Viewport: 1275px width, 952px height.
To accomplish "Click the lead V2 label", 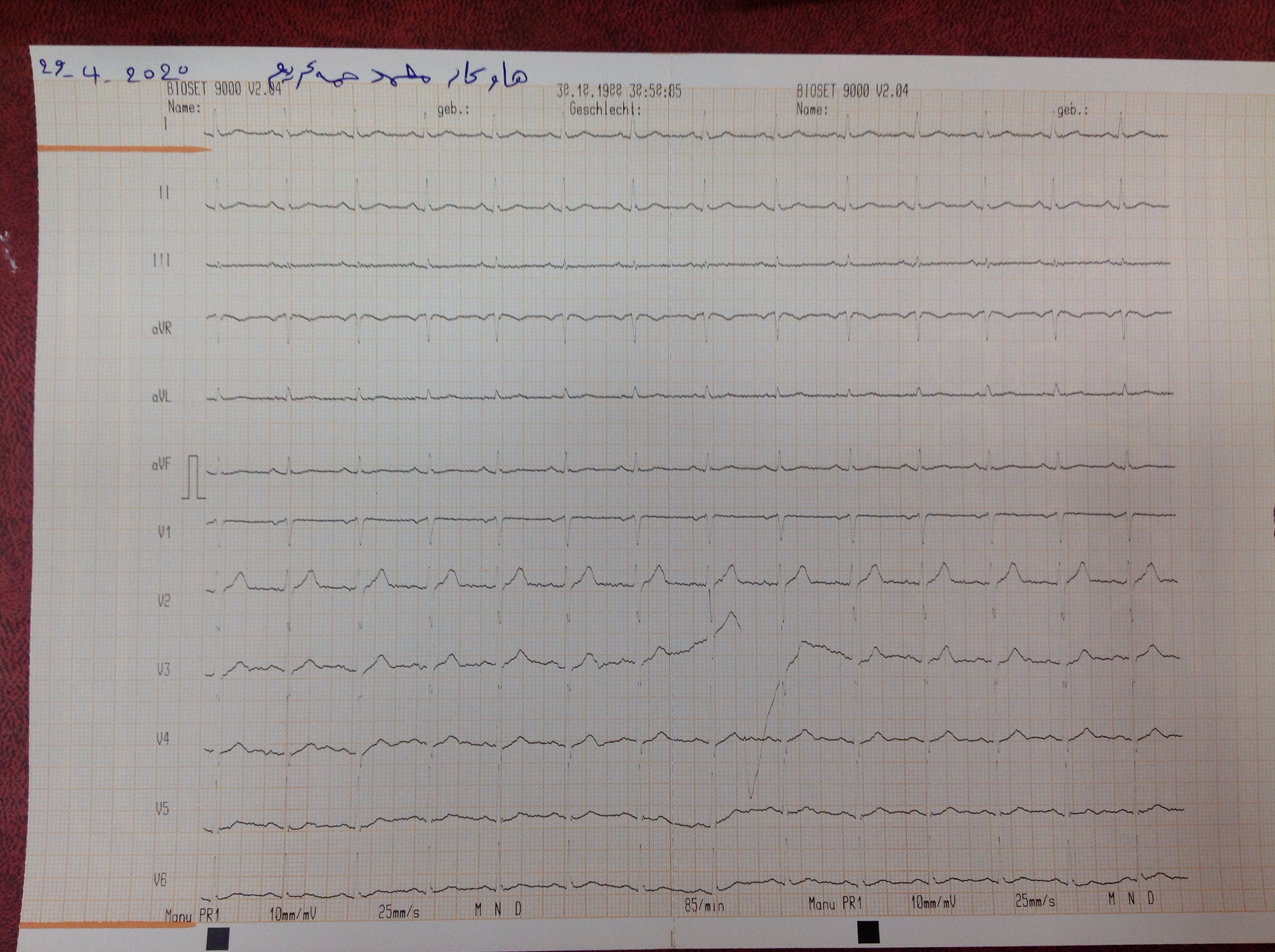I will point(164,601).
